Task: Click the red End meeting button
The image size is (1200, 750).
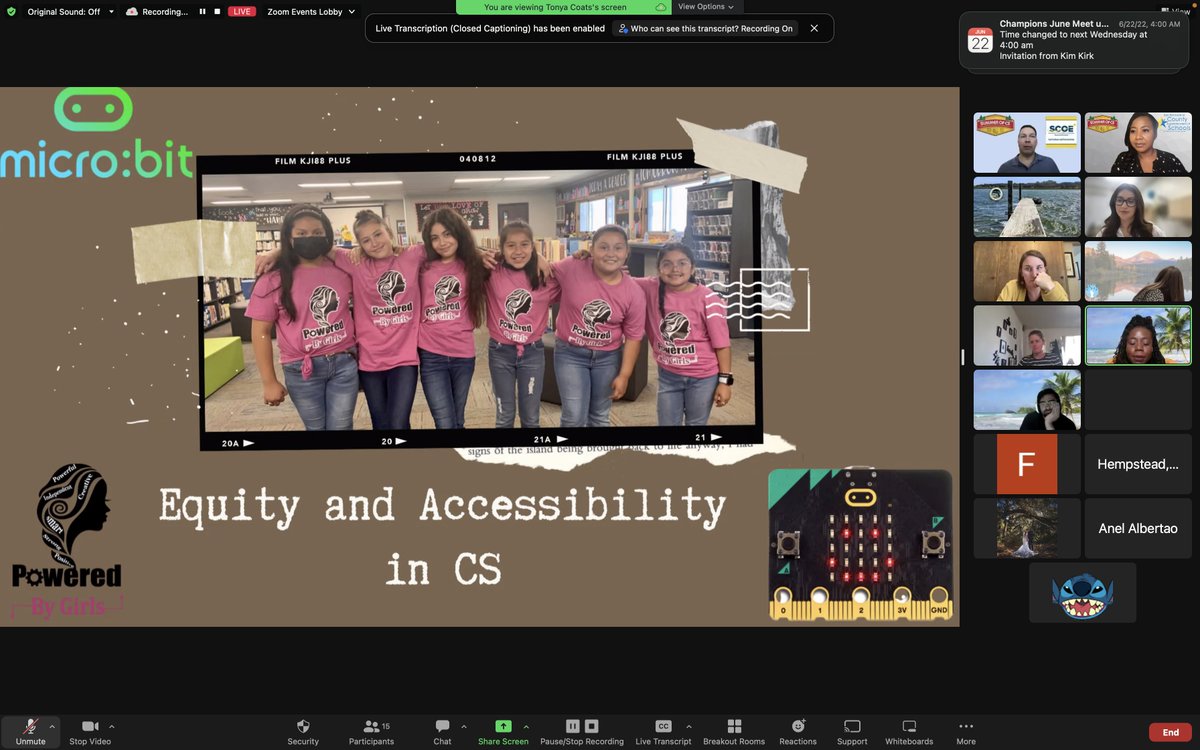Action: point(1170,732)
